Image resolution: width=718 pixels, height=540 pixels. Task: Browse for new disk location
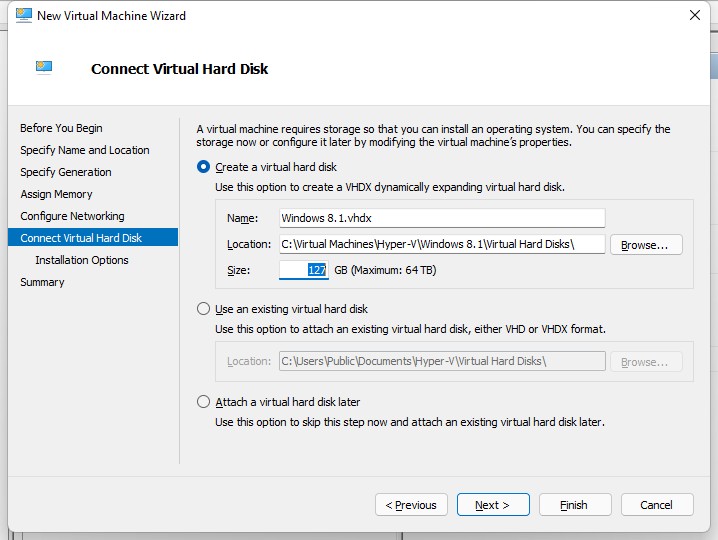[x=646, y=245]
